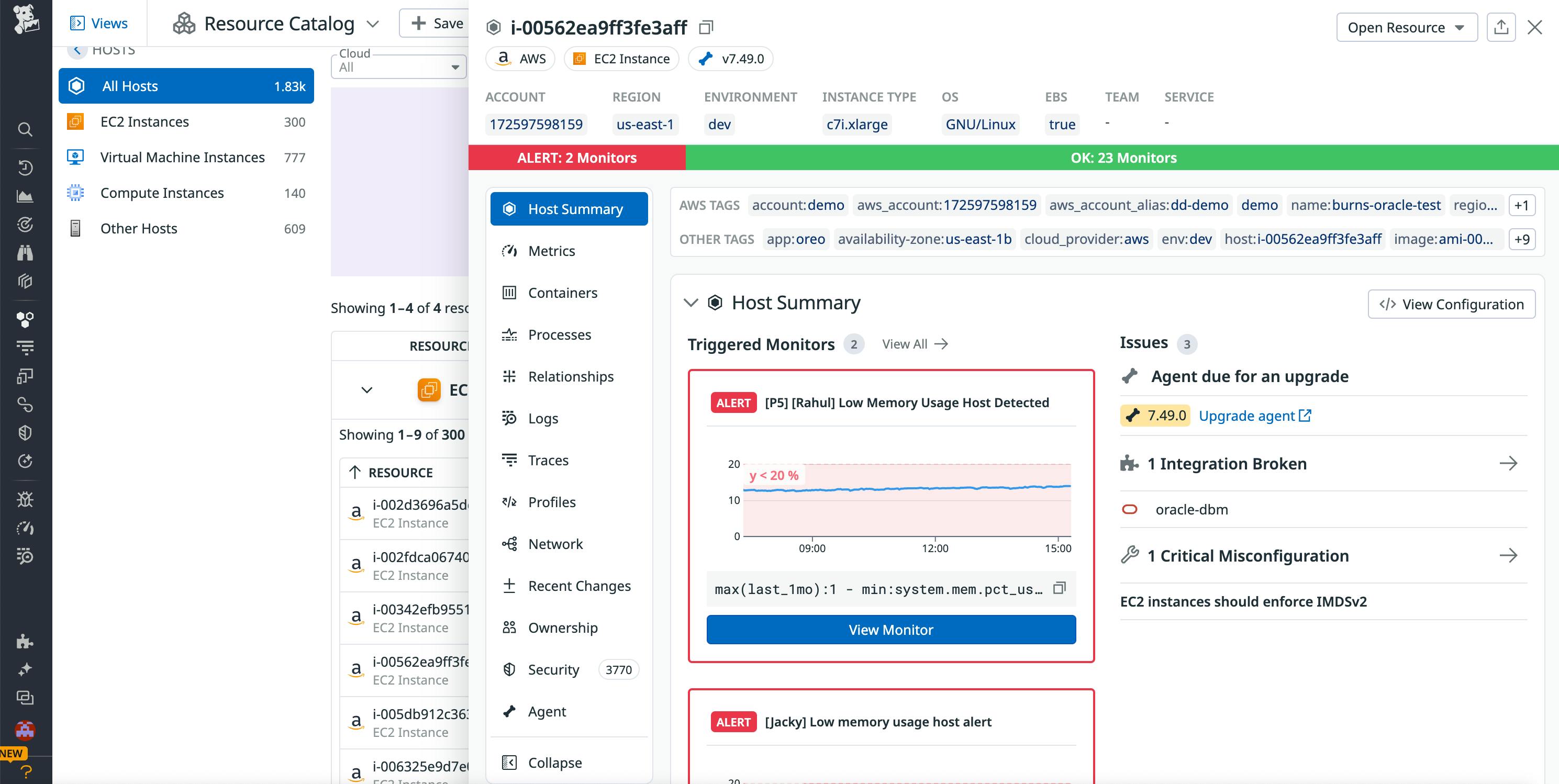Export the resource panel via the share icon
Viewport: 1559px width, 784px height.
click(1501, 27)
